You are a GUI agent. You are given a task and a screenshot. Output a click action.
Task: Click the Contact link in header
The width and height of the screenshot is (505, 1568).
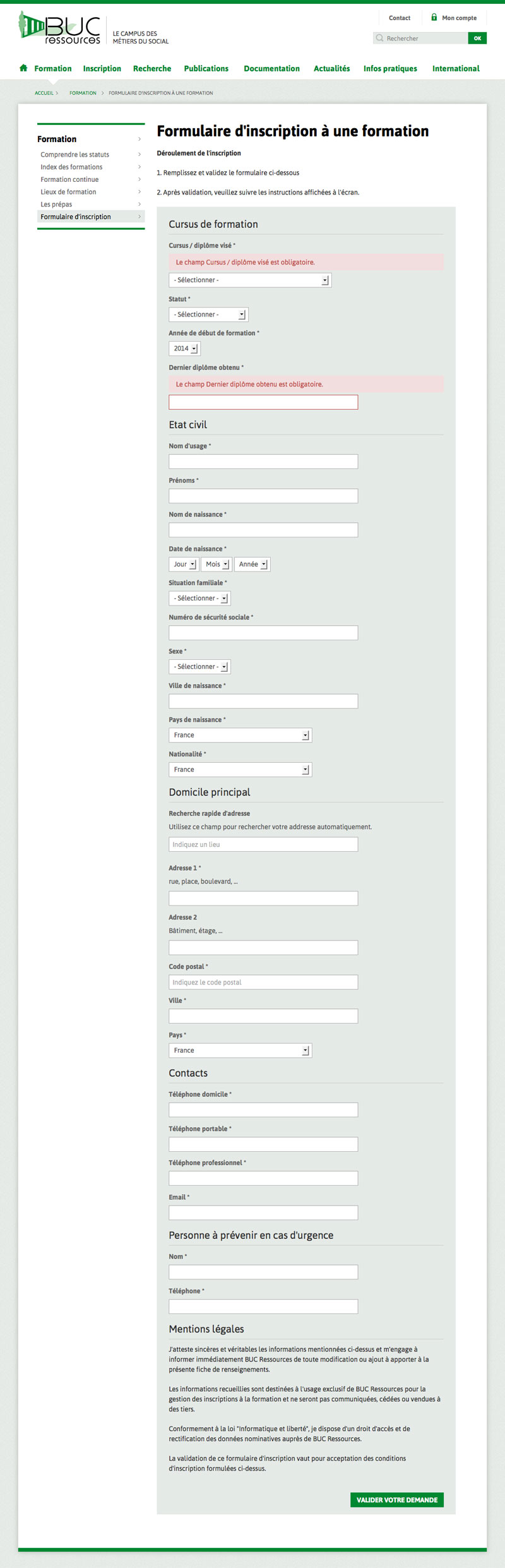[400, 18]
